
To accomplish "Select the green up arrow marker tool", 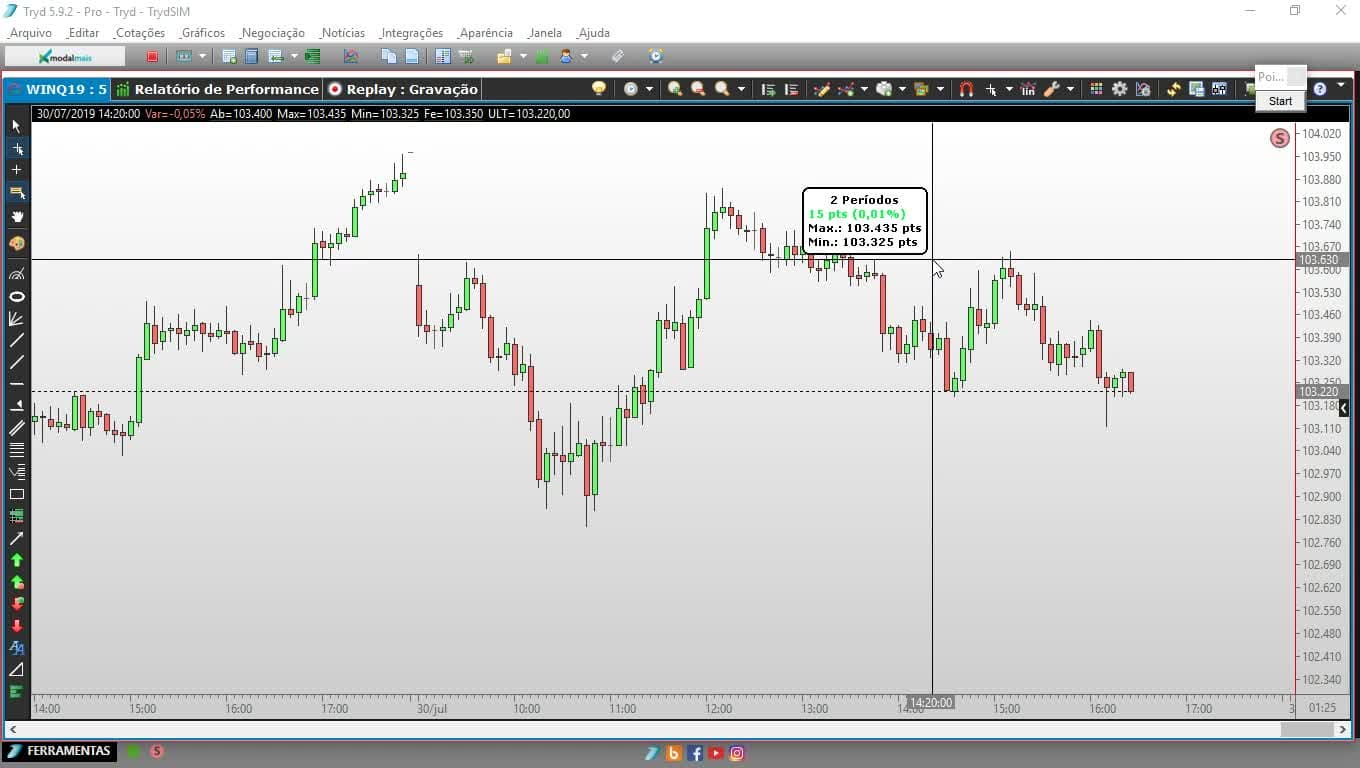I will [16, 560].
